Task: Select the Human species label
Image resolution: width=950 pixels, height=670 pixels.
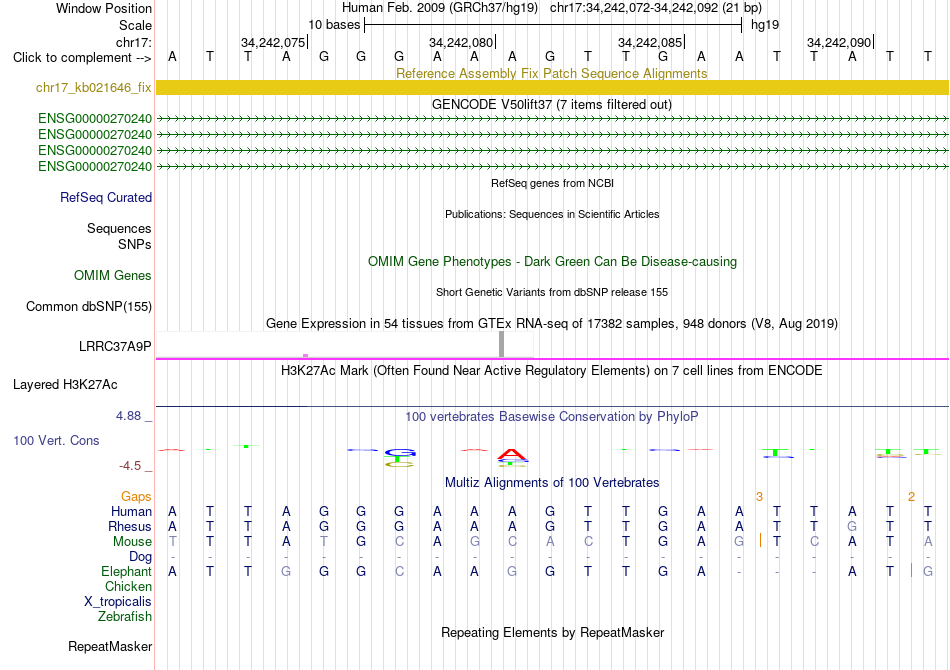Action: (x=131, y=512)
